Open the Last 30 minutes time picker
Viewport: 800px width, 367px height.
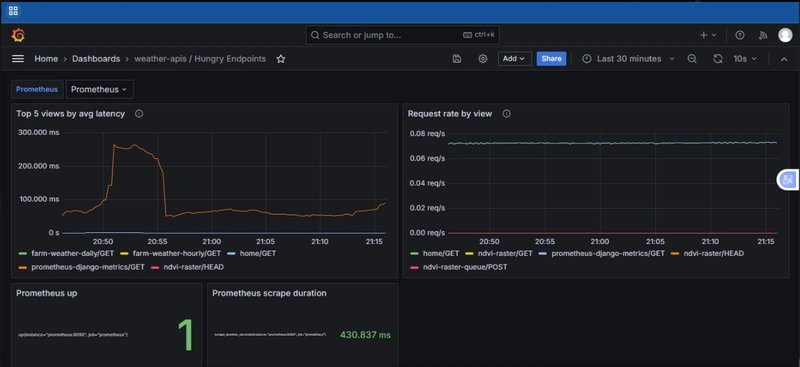click(x=628, y=59)
